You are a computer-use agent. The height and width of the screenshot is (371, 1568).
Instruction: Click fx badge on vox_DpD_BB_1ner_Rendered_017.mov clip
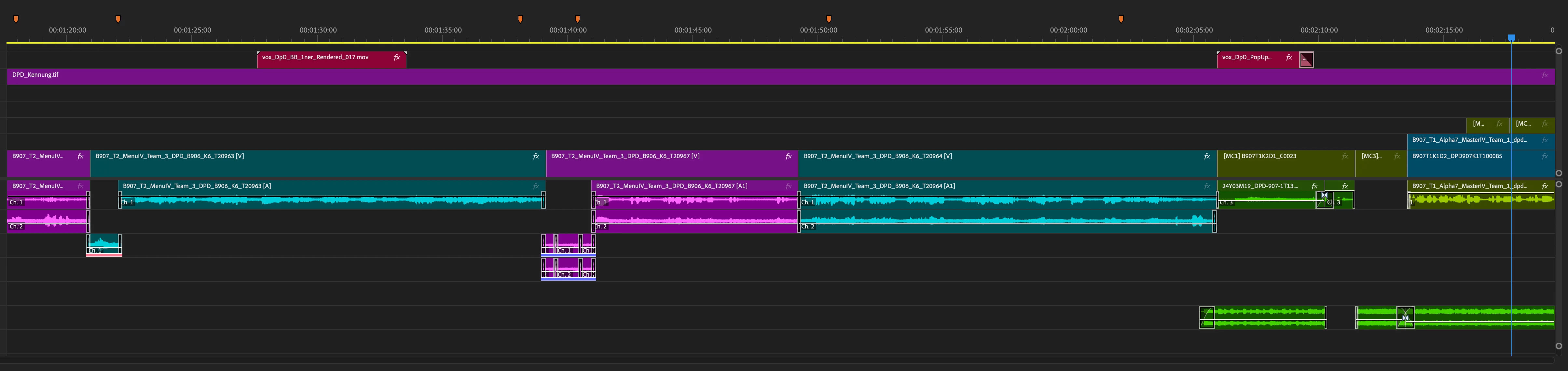pos(397,58)
